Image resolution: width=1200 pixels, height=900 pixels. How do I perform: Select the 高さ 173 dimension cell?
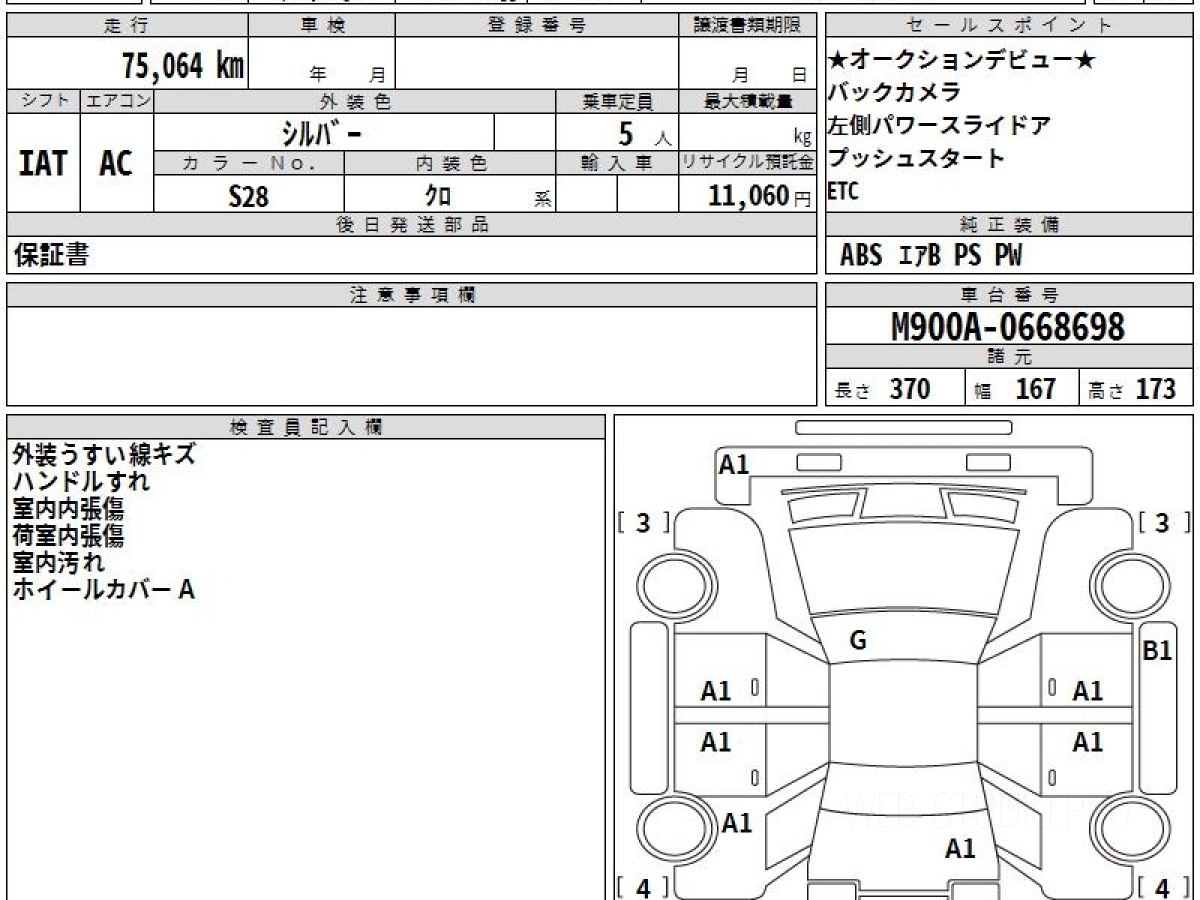click(1137, 388)
